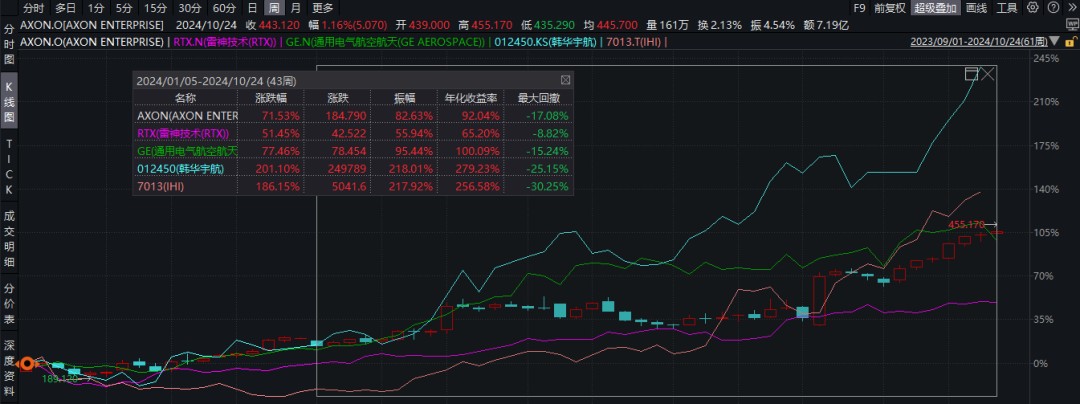Screen dimensions: 1080x404
Task: Select the 15分 period tab
Action: tap(155, 8)
